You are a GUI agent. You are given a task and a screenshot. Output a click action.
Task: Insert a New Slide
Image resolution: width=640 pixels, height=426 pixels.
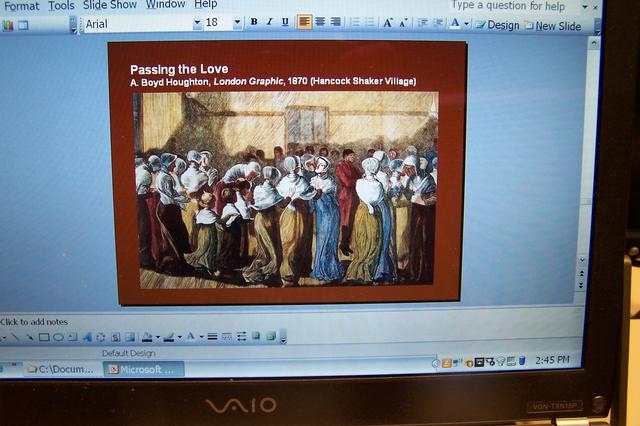coord(553,26)
